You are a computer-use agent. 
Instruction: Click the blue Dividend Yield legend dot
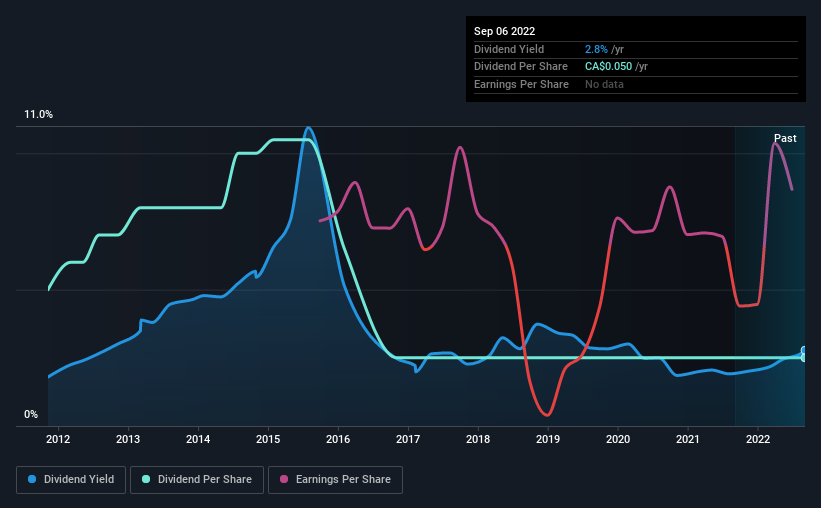[32, 479]
